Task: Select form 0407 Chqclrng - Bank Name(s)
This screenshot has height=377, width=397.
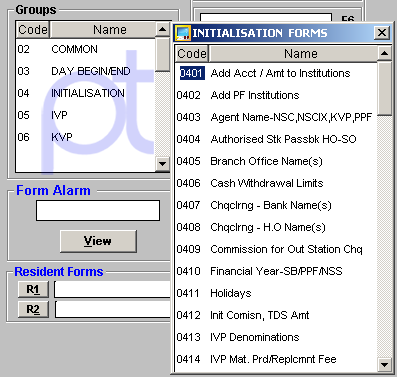Action: [x=276, y=205]
